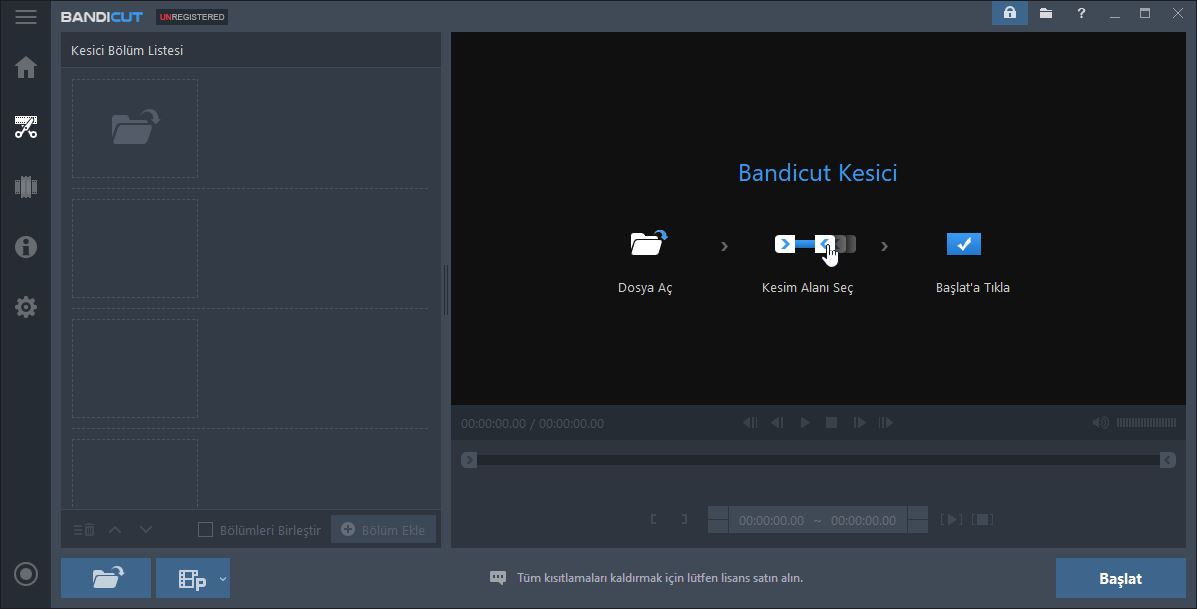Open the output folder icon in title bar

click(1045, 13)
